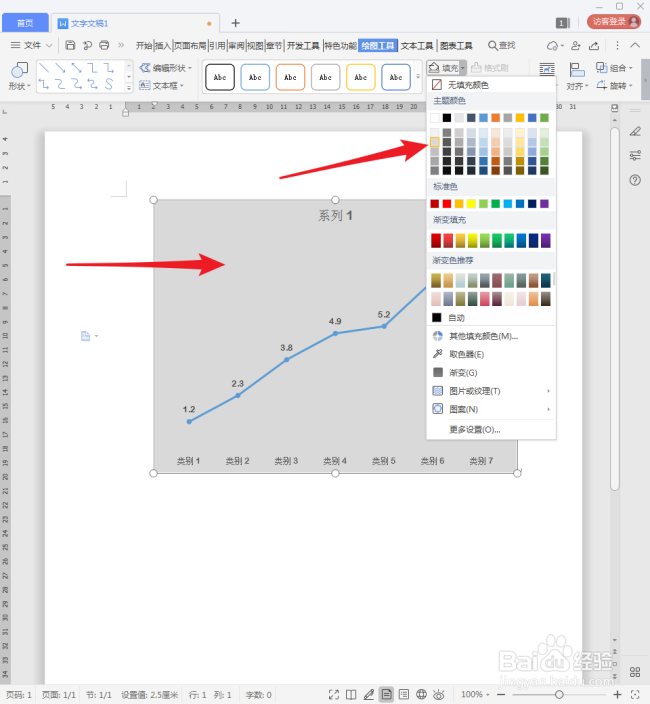Click the Text Wrap icon
Image resolution: width=650 pixels, height=704 pixels.
point(547,69)
